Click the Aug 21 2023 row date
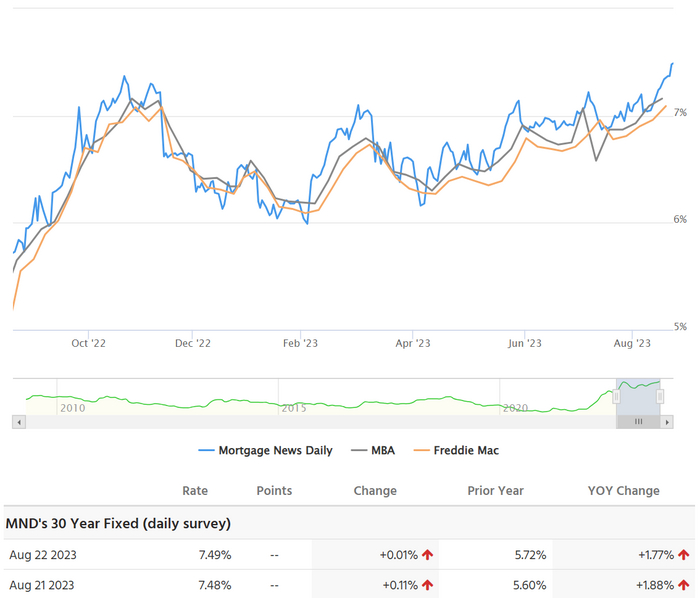The width and height of the screenshot is (700, 598). (41, 585)
